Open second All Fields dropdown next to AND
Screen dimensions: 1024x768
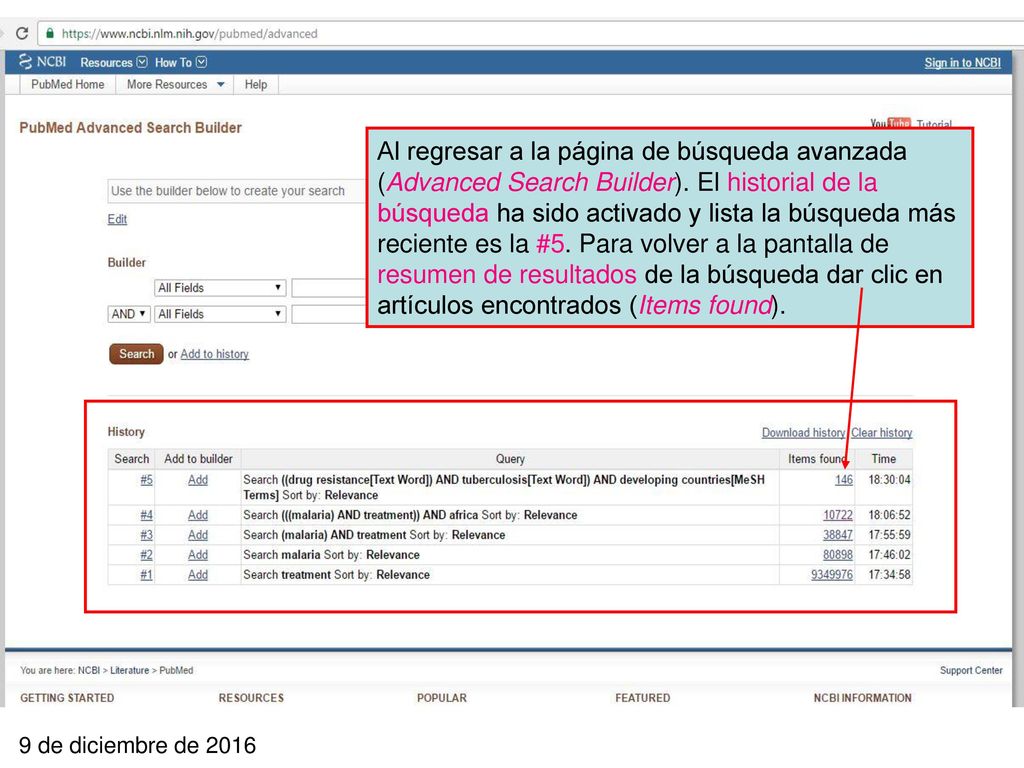[219, 314]
